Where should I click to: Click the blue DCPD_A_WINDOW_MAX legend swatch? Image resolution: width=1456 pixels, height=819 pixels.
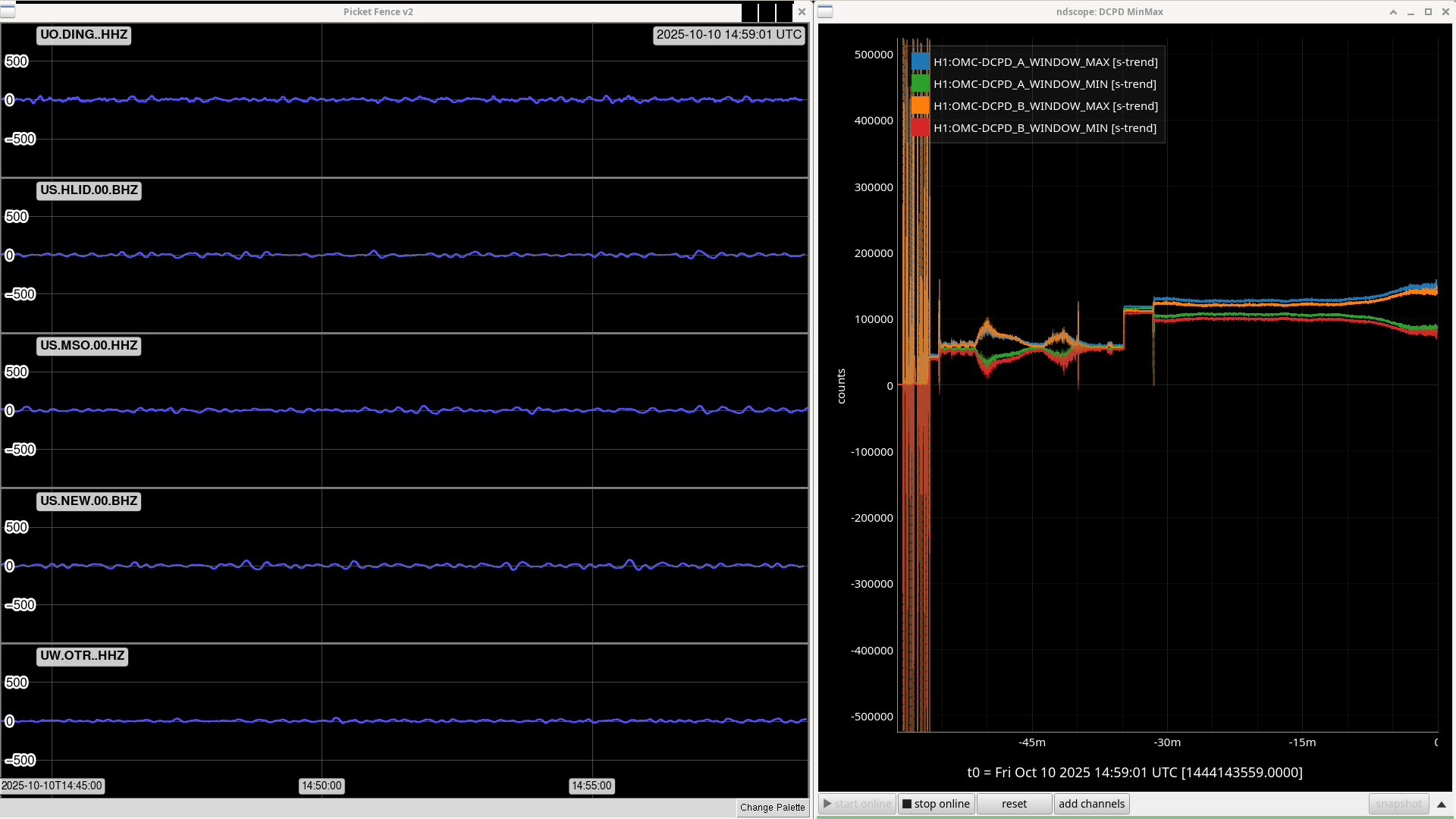point(920,62)
